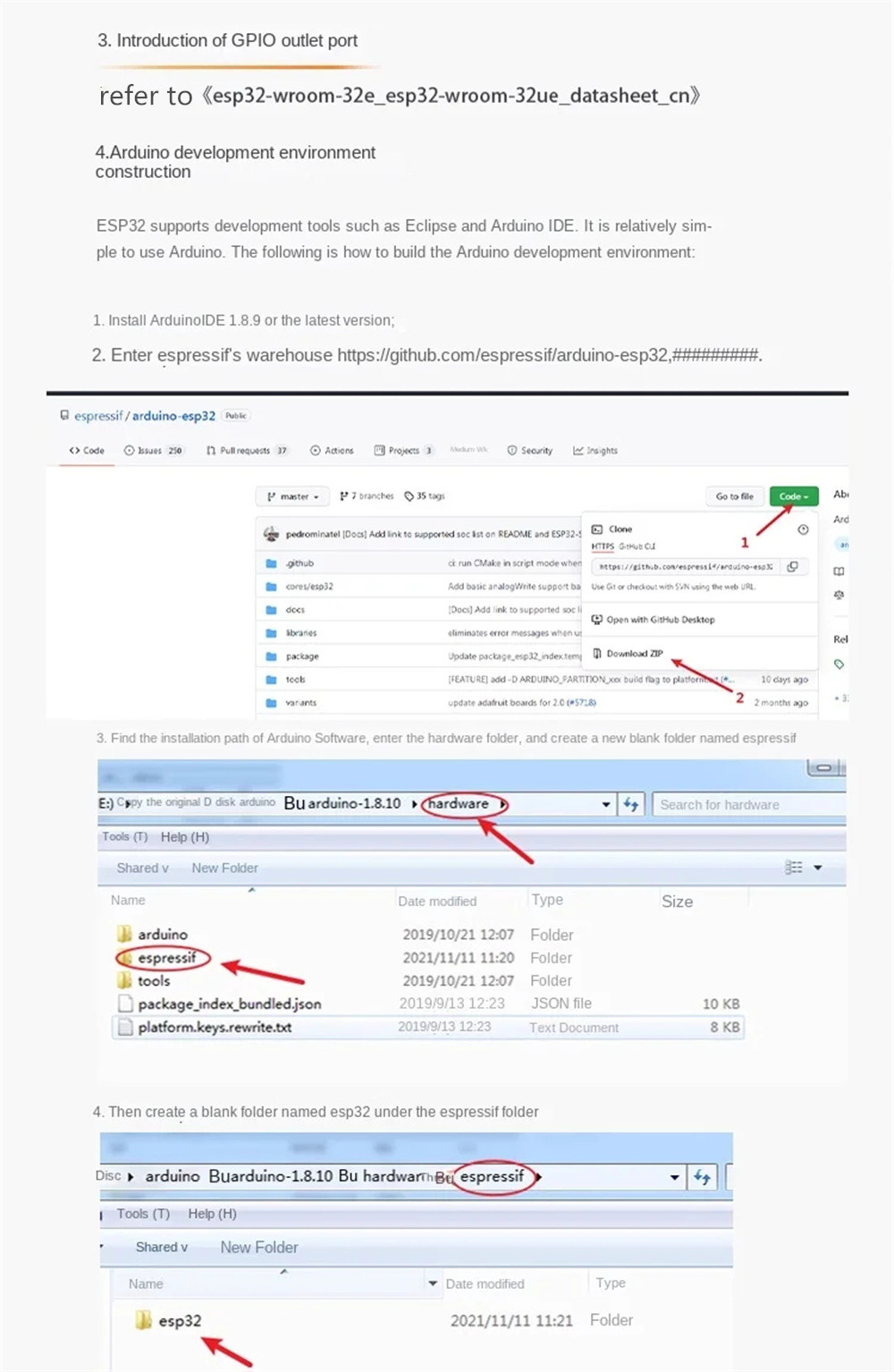Click the platform.keys.rewrite.txt file icon
Image resolution: width=894 pixels, height=1372 pixels.
click(x=125, y=1027)
